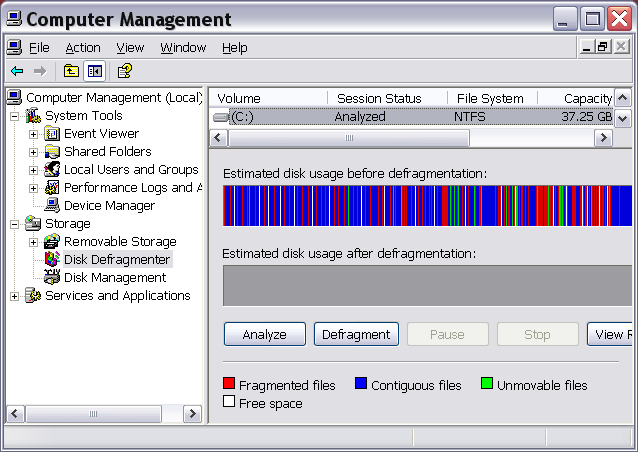Click the Back arrow toolbar icon
This screenshot has width=638, height=452.
point(17,71)
